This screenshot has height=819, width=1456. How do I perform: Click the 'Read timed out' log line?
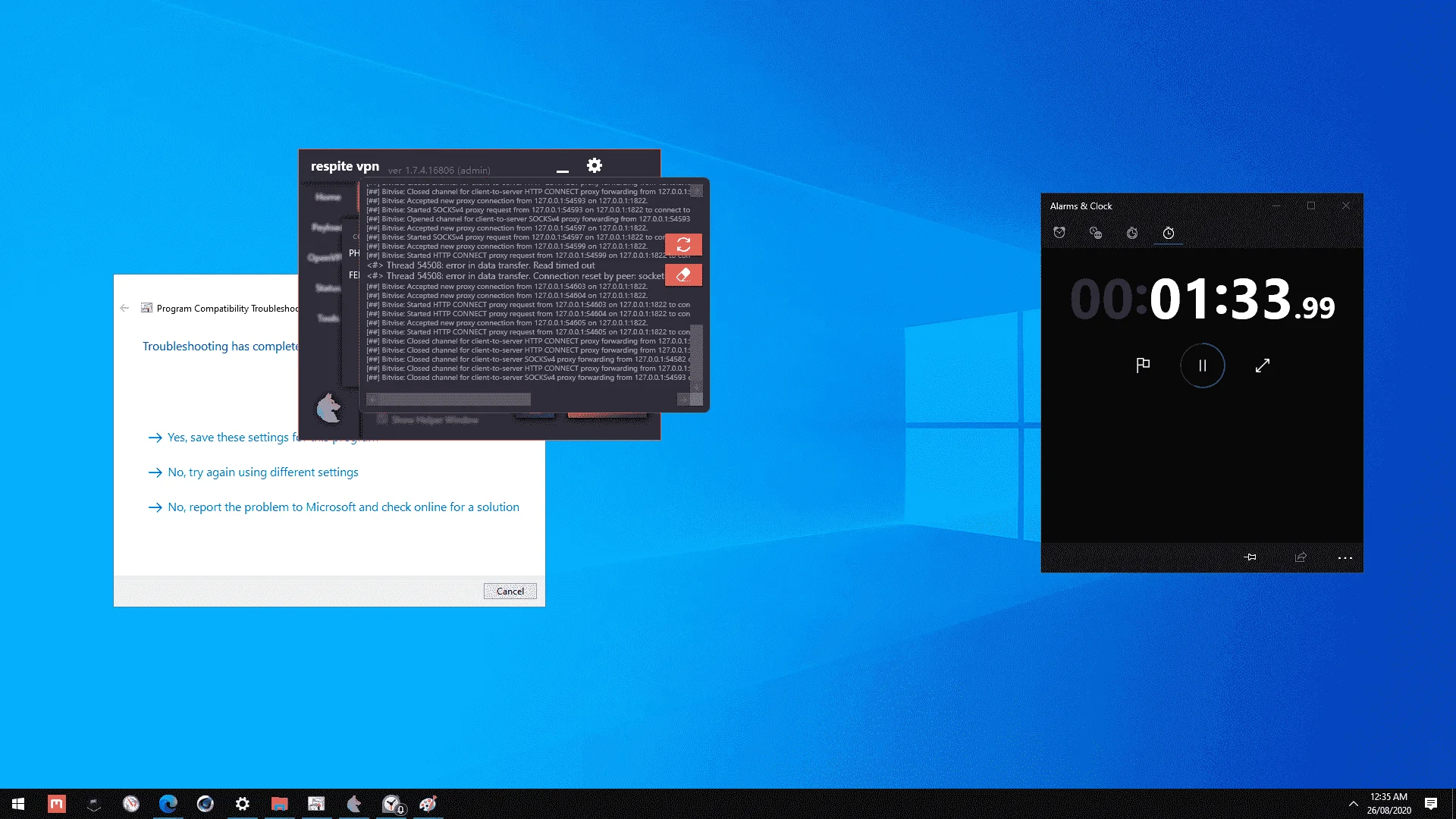[481, 265]
